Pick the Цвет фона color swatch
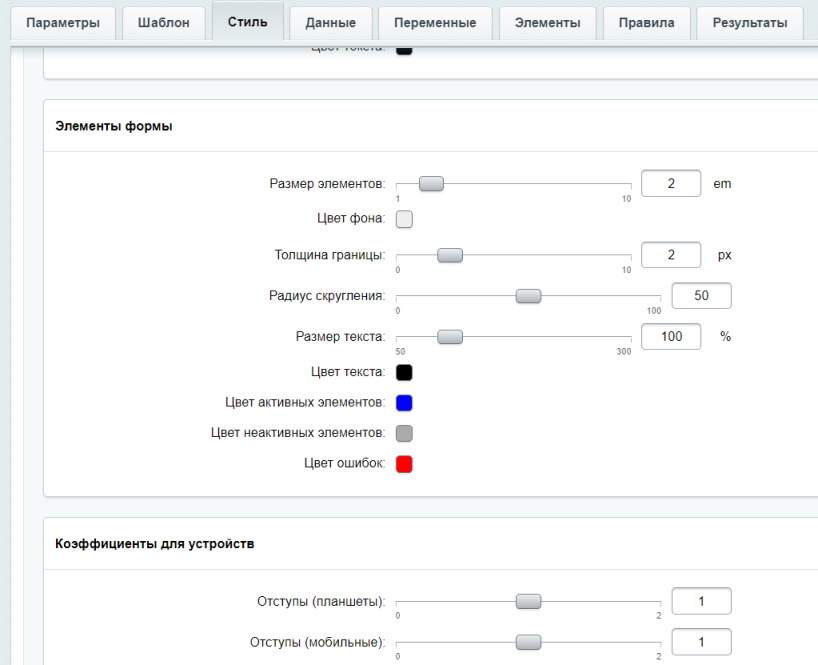The image size is (818, 665). 405,219
